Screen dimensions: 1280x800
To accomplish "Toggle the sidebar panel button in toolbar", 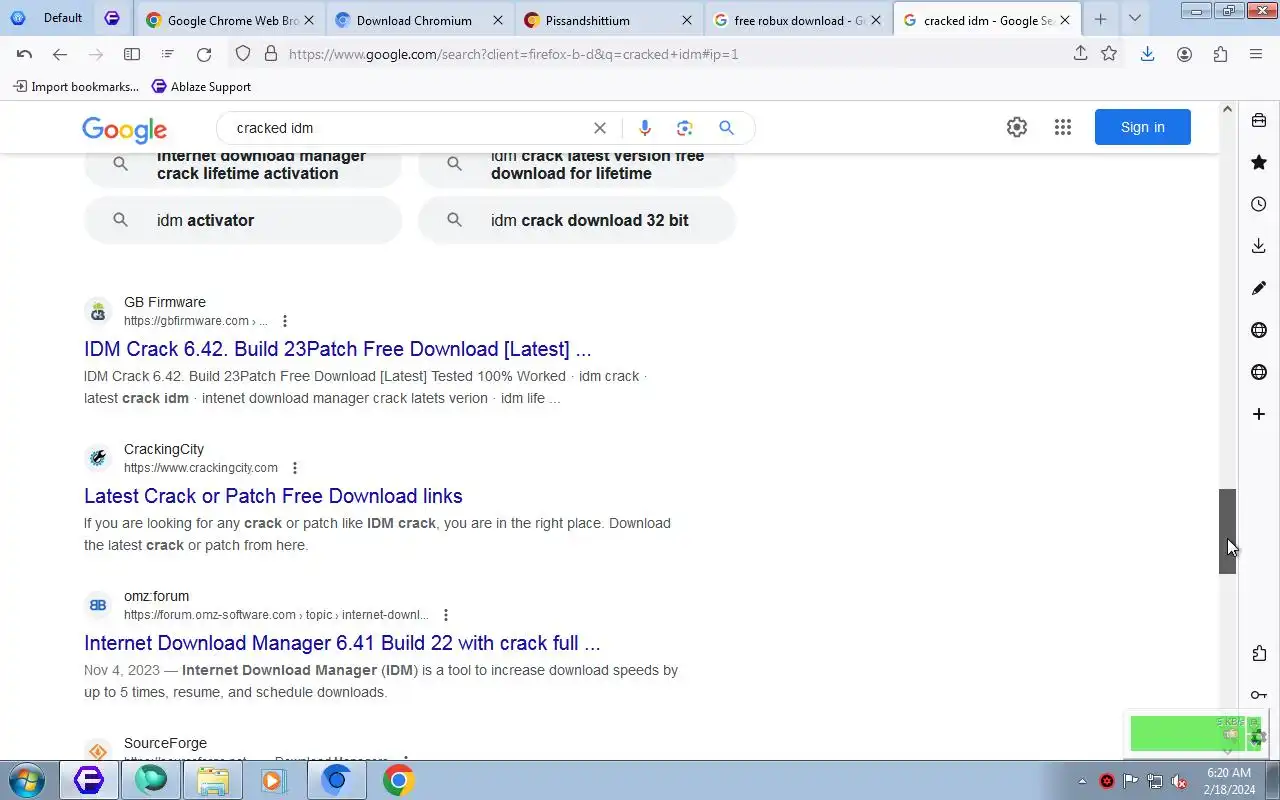I will pos(132,54).
